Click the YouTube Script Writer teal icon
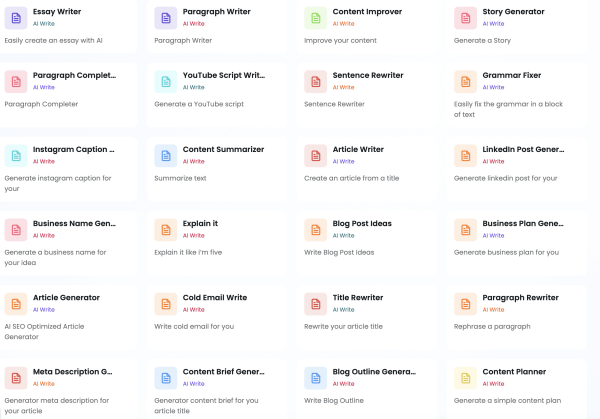600x419 pixels. [166, 82]
